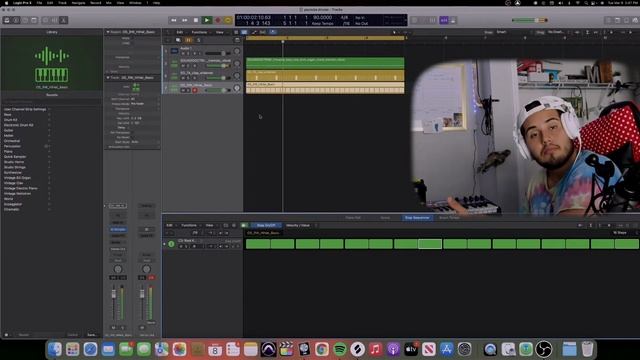The image size is (640, 360).
Task: Open Final Cut Pro from the Dock
Action: 286,349
